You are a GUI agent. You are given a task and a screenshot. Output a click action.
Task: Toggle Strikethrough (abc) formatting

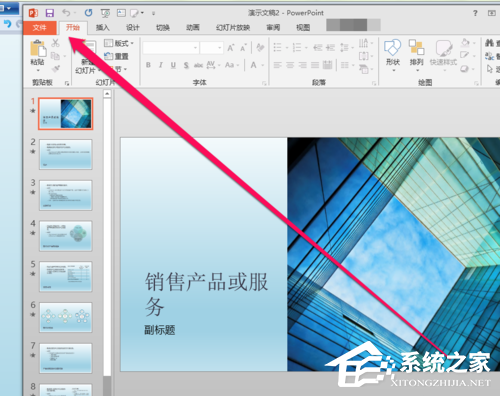coord(198,65)
